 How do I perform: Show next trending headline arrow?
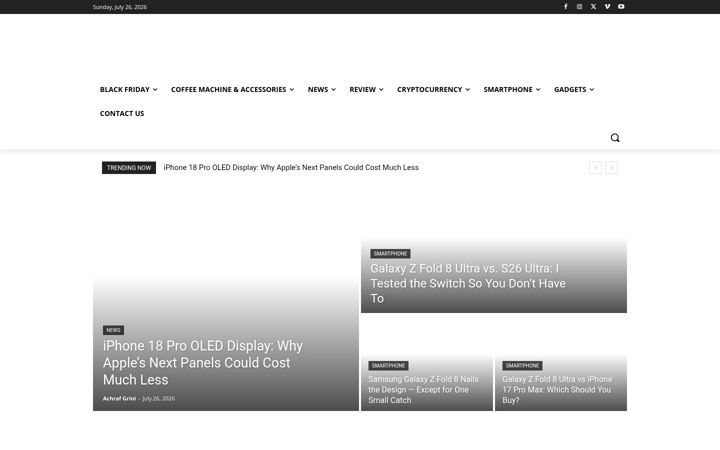611,168
